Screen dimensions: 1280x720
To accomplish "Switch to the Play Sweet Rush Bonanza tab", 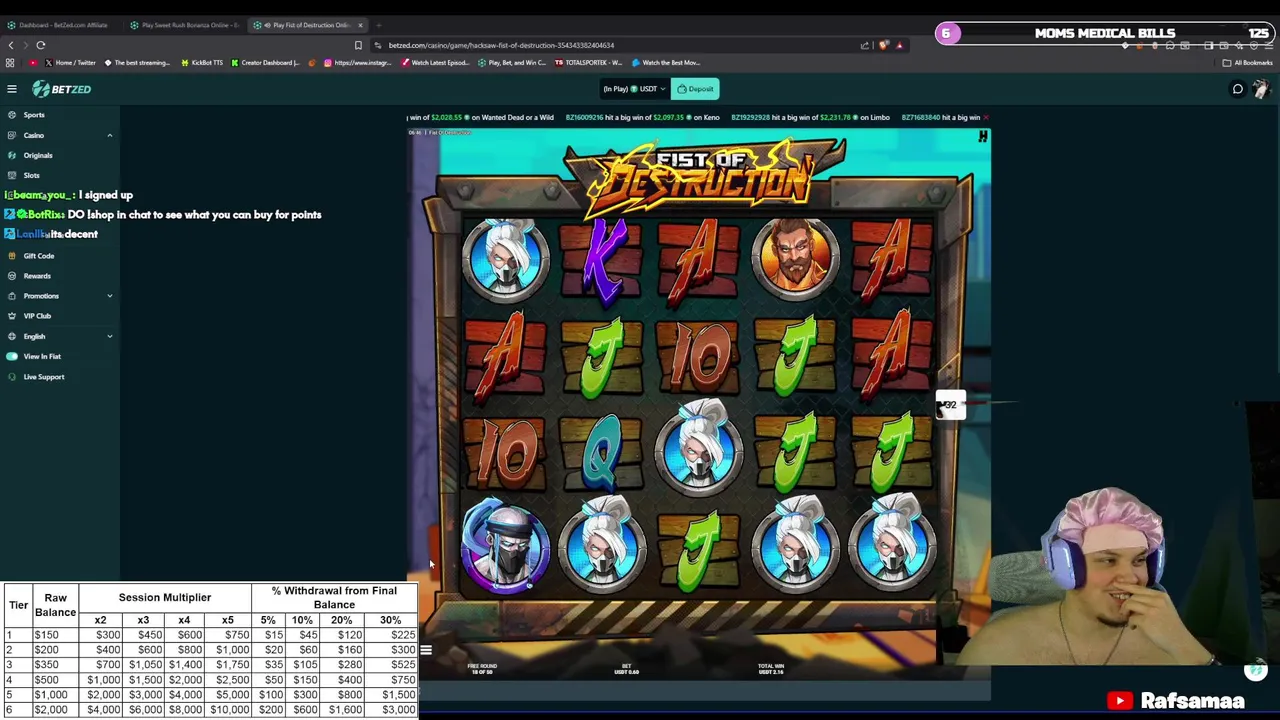I will point(185,25).
